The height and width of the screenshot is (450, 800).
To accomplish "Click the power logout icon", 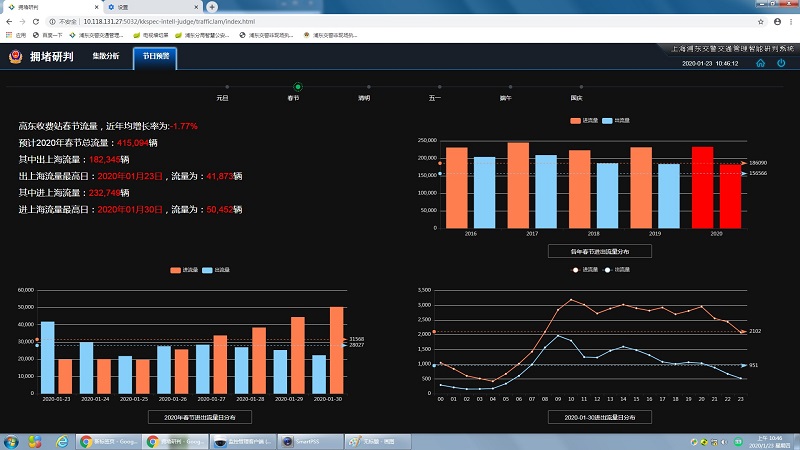I will point(782,63).
